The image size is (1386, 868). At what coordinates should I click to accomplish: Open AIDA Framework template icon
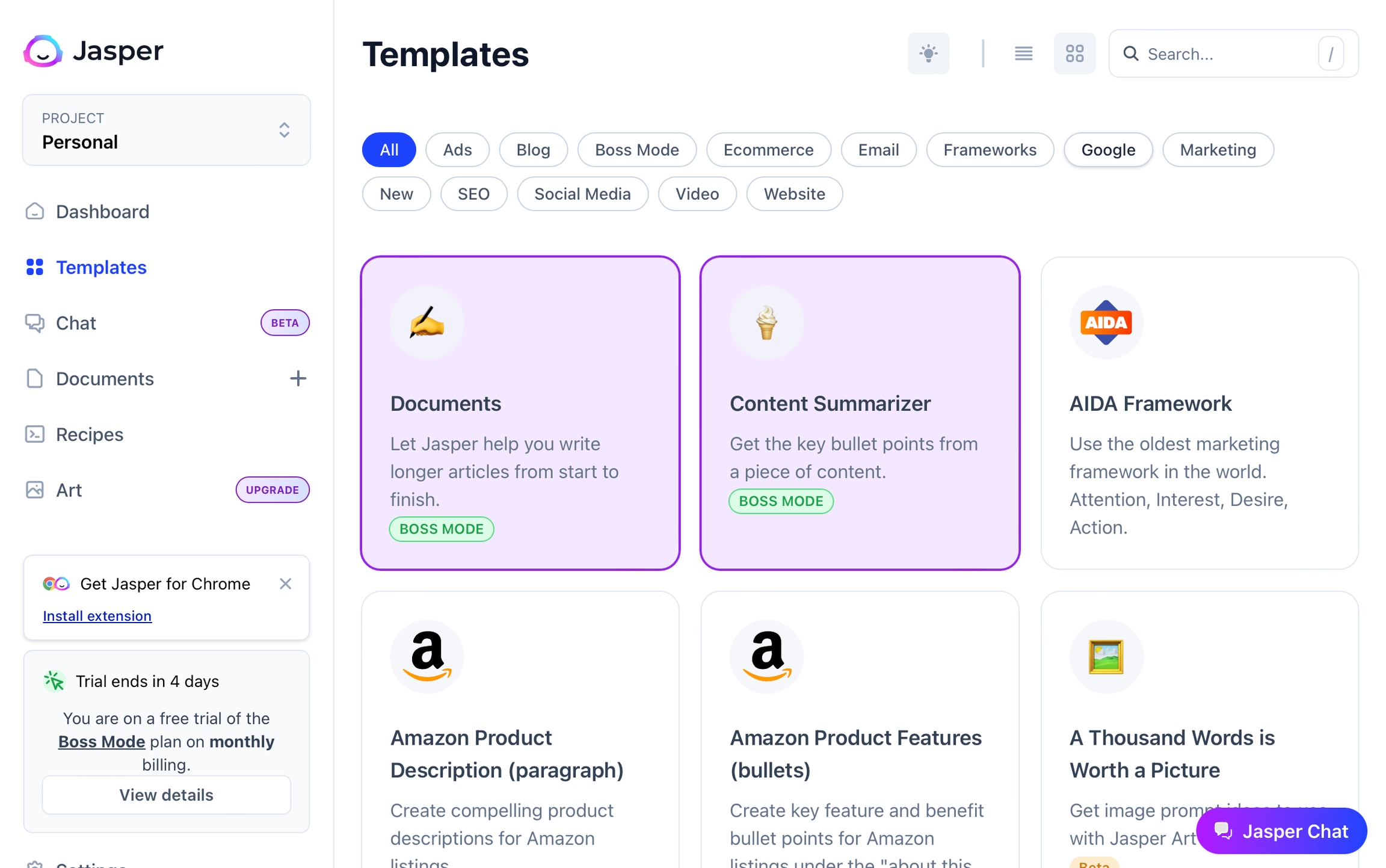(1106, 323)
